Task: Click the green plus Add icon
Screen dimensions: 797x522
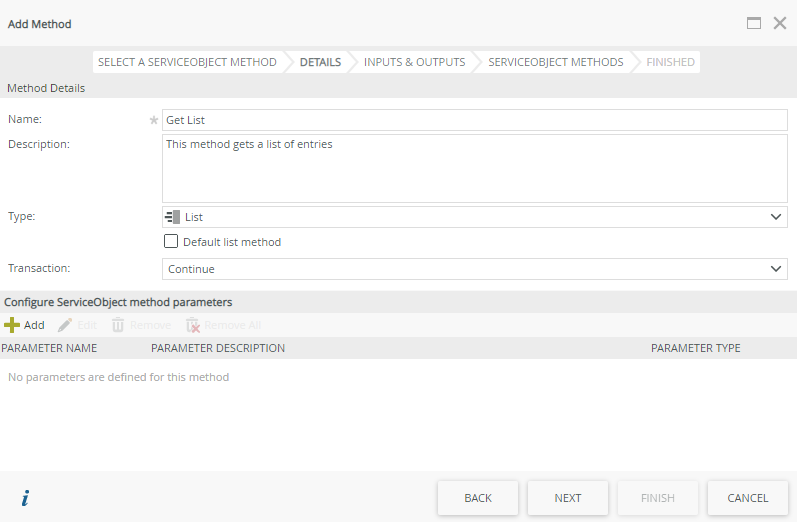Action: [x=12, y=325]
